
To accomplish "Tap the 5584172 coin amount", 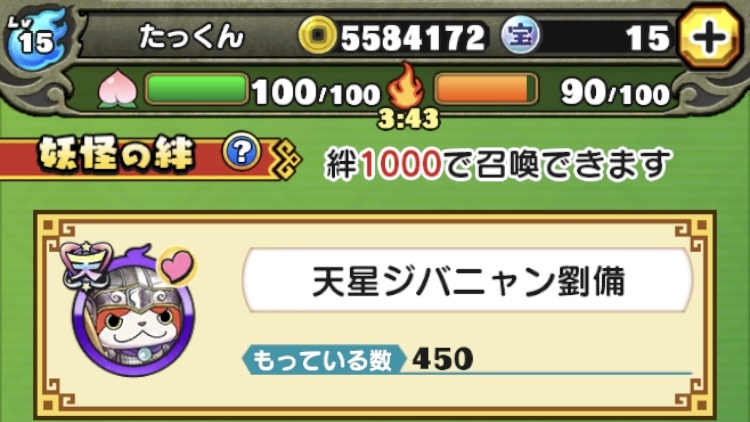I will pyautogui.click(x=413, y=37).
